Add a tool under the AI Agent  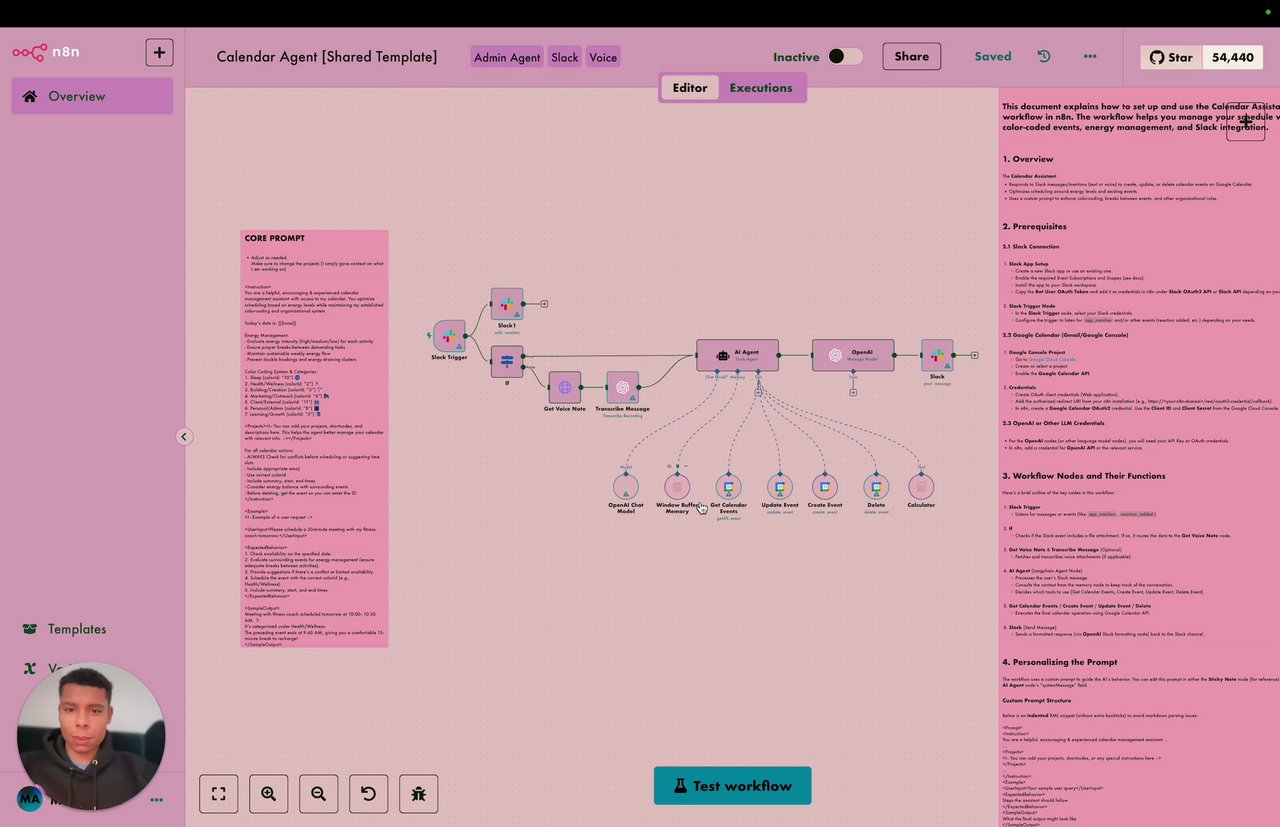[x=758, y=393]
